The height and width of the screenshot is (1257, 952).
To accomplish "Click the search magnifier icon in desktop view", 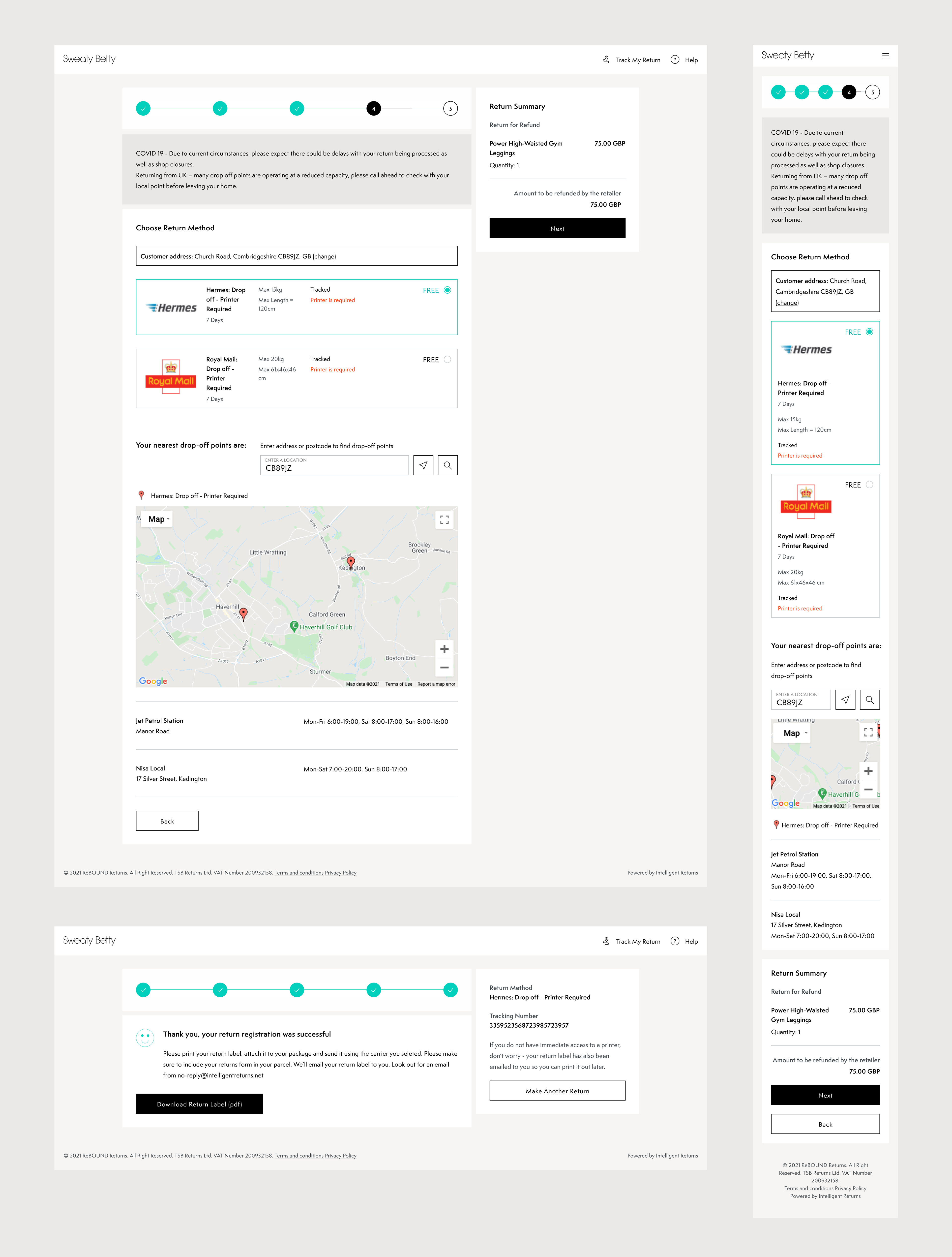I will tap(447, 465).
